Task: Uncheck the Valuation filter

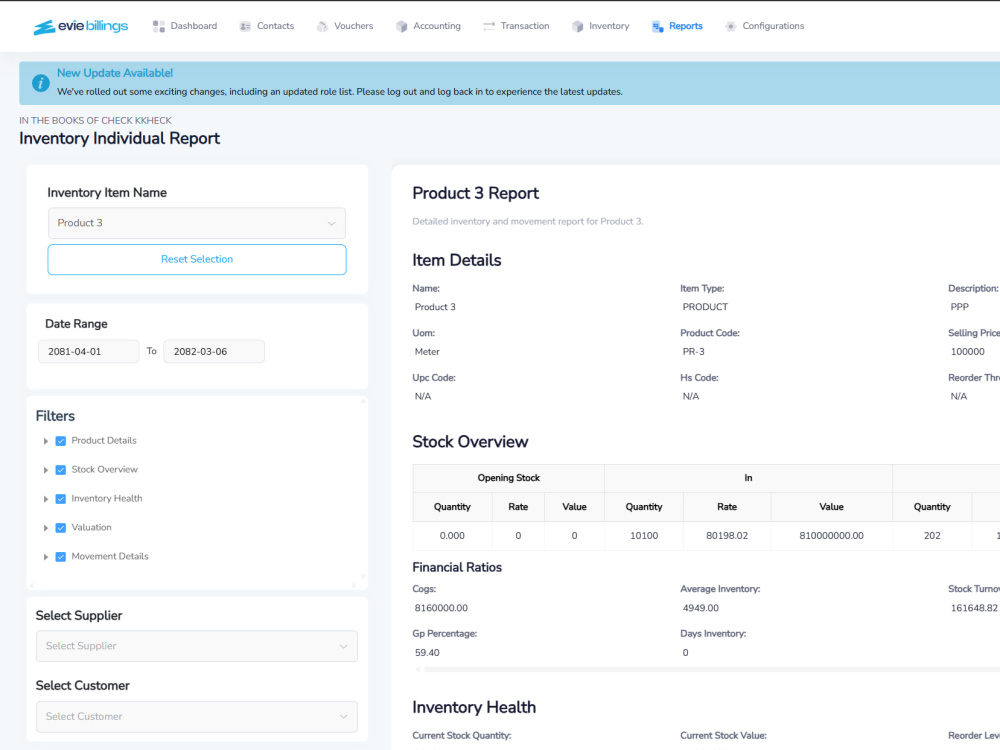Action: coord(61,528)
